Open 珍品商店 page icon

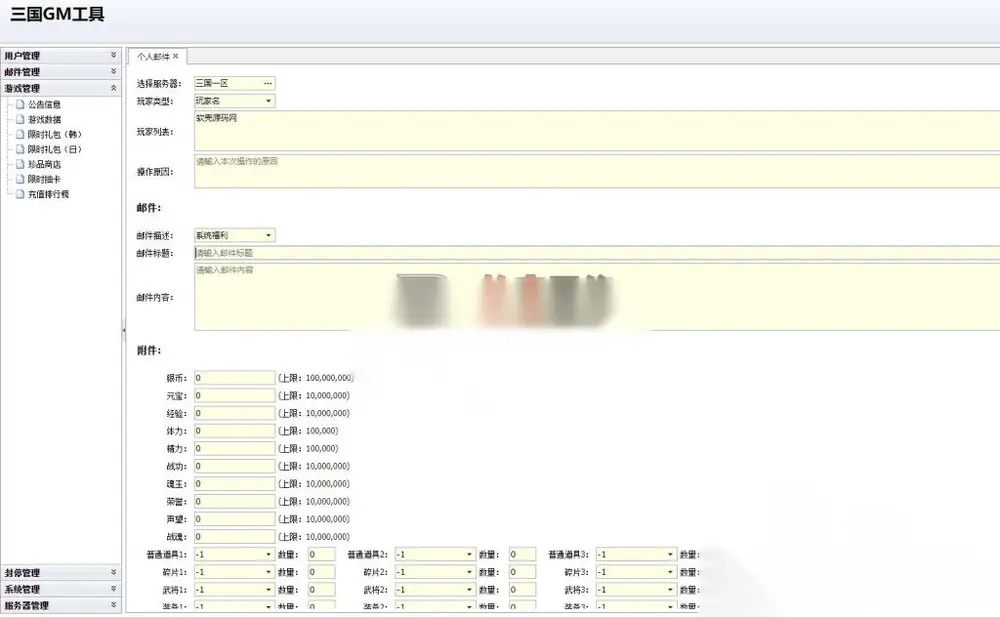pyautogui.click(x=20, y=164)
